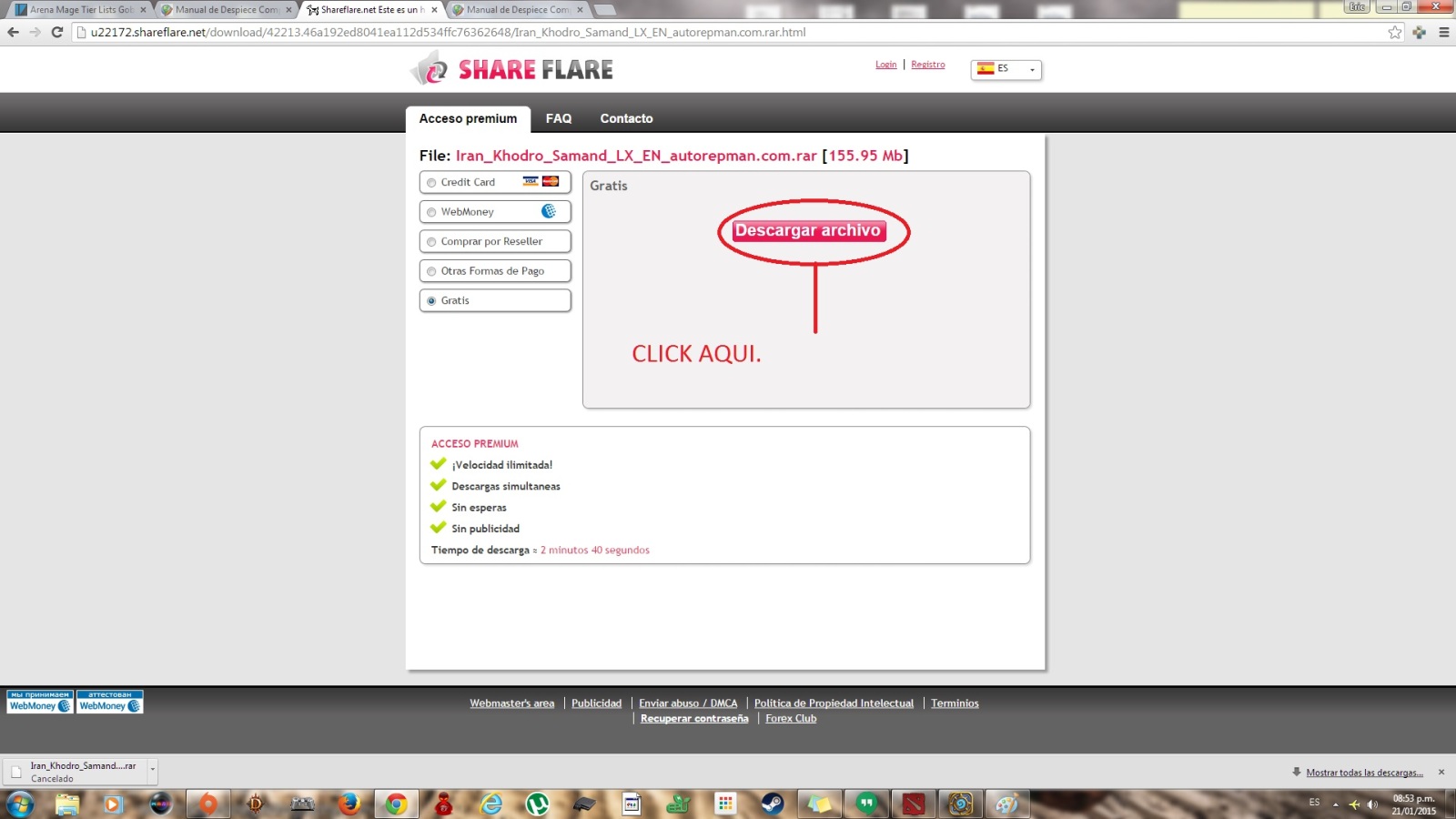Viewport: 1456px width, 819px height.
Task: Show hidden system tray icons
Action: pos(1336,804)
